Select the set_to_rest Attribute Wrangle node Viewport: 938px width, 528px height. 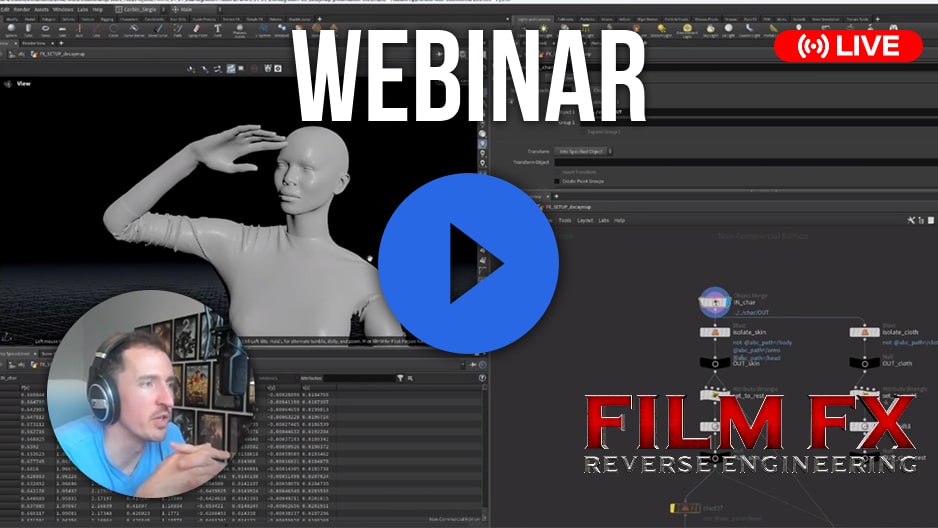pyautogui.click(x=715, y=395)
